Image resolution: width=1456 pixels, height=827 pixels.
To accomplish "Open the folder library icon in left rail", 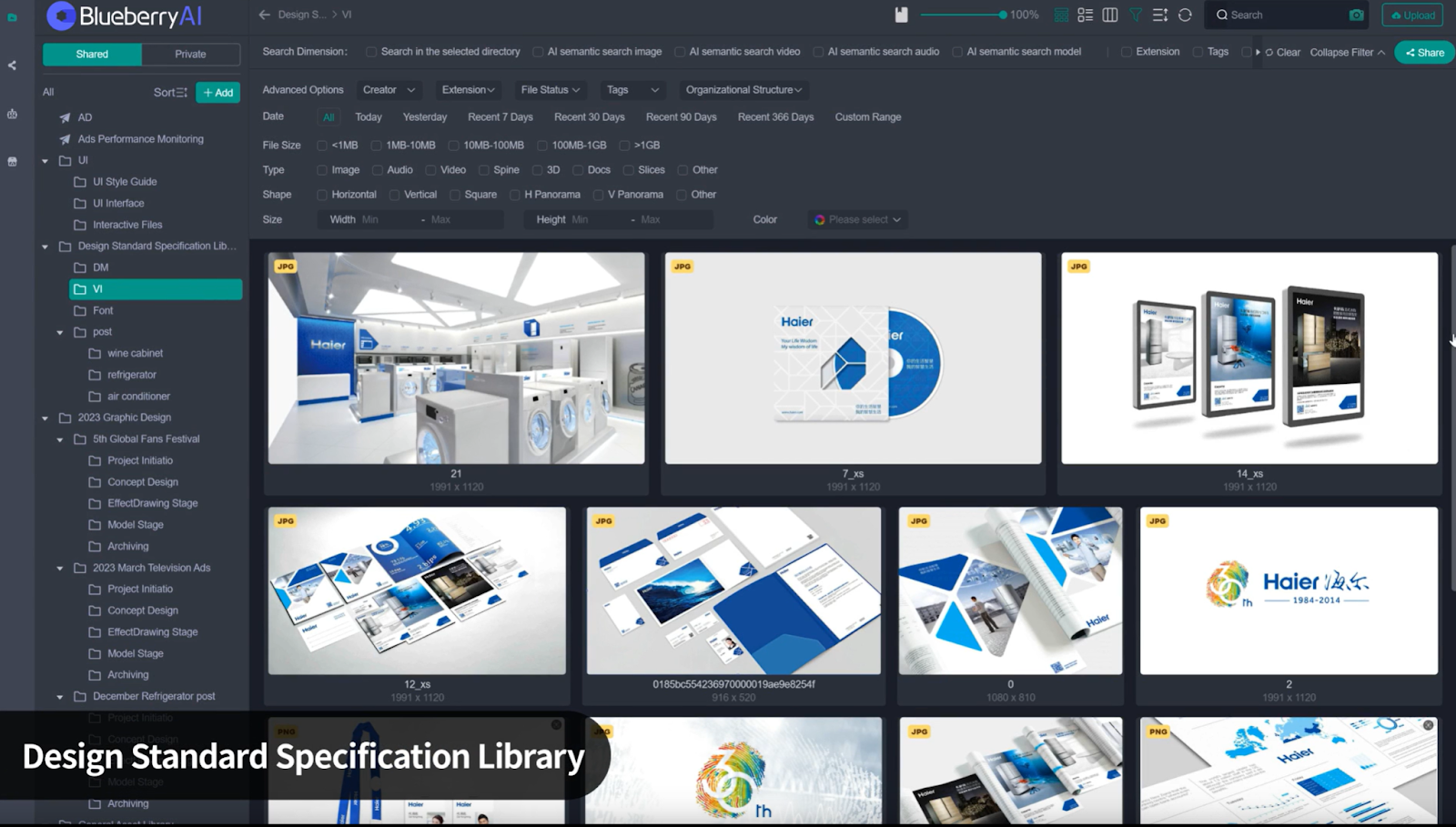I will (x=12, y=17).
